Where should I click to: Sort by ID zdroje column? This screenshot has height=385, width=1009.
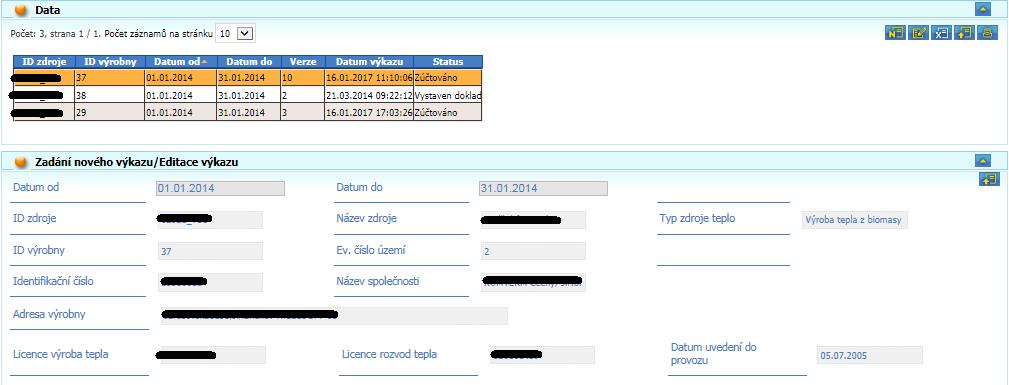[x=44, y=62]
